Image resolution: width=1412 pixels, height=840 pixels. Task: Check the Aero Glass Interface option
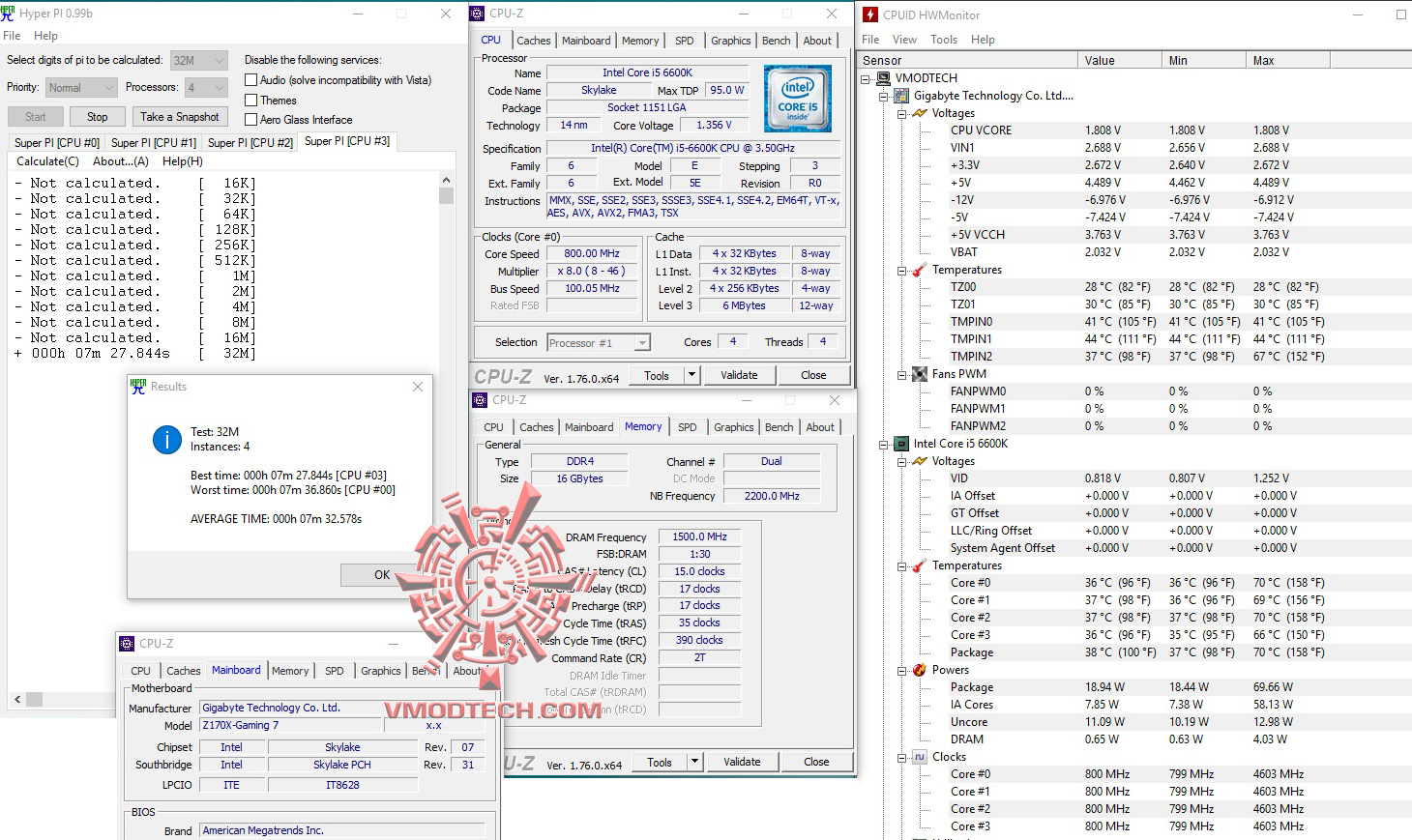point(251,120)
